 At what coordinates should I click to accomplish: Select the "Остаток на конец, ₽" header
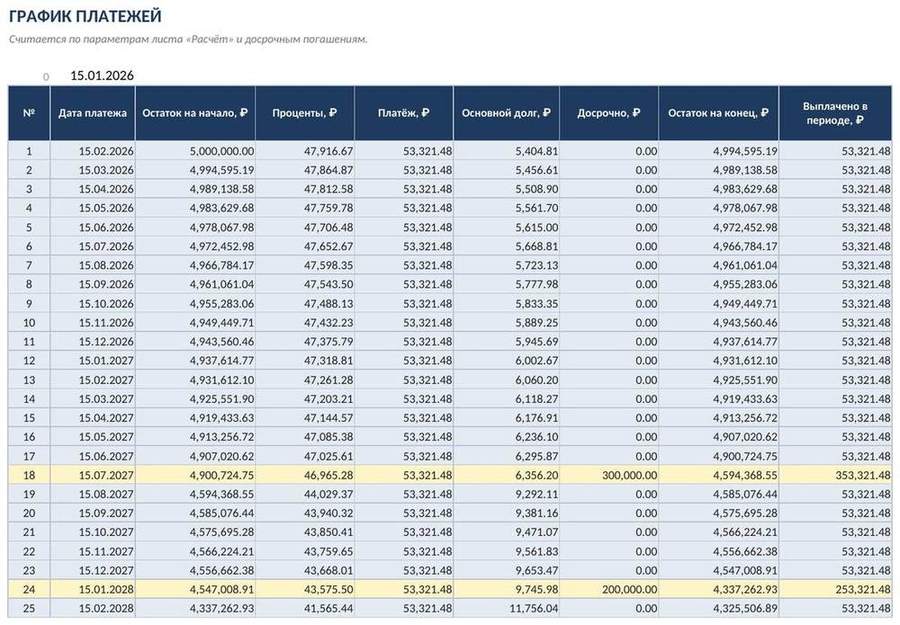click(x=719, y=113)
